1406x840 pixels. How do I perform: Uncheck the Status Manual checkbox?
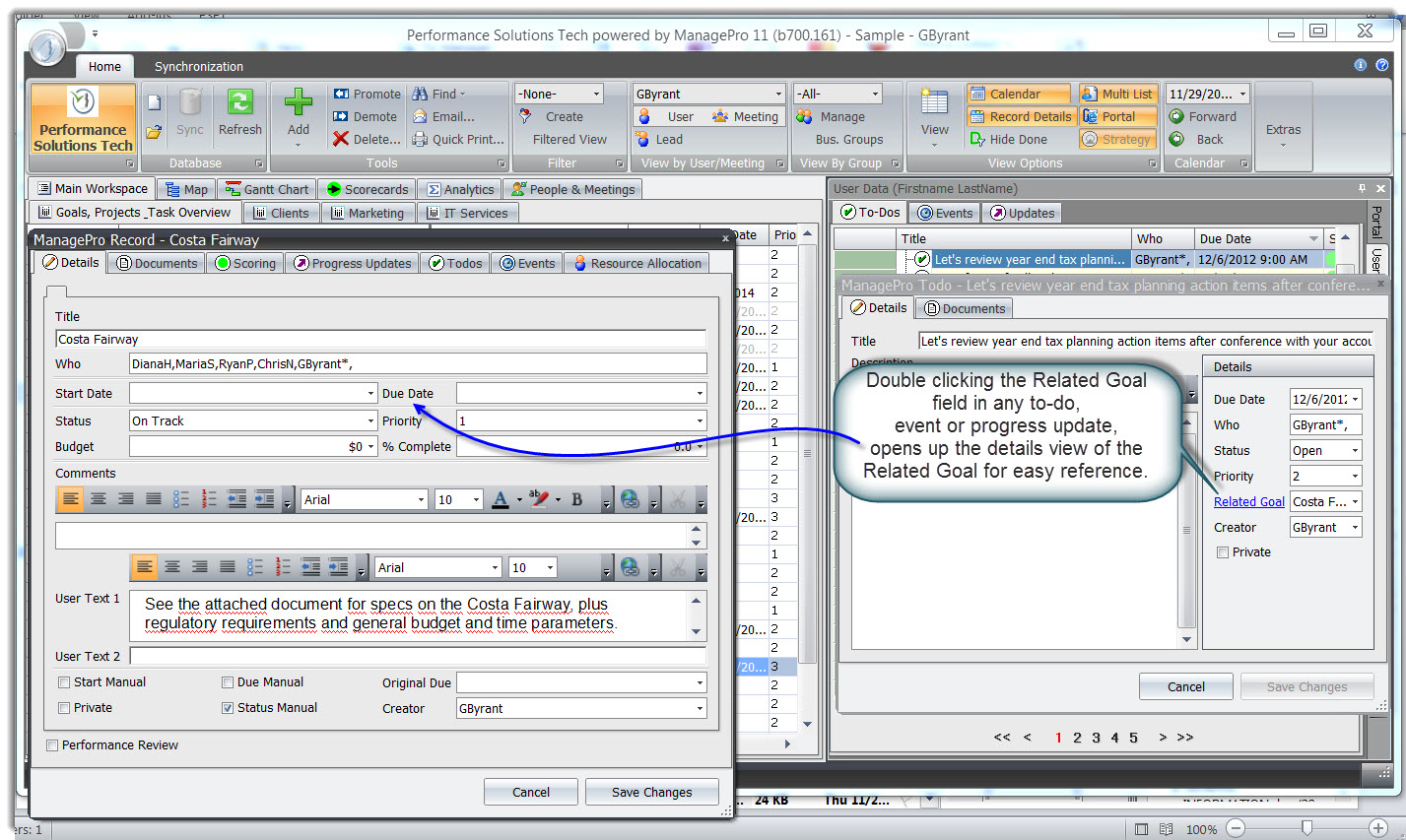click(228, 707)
